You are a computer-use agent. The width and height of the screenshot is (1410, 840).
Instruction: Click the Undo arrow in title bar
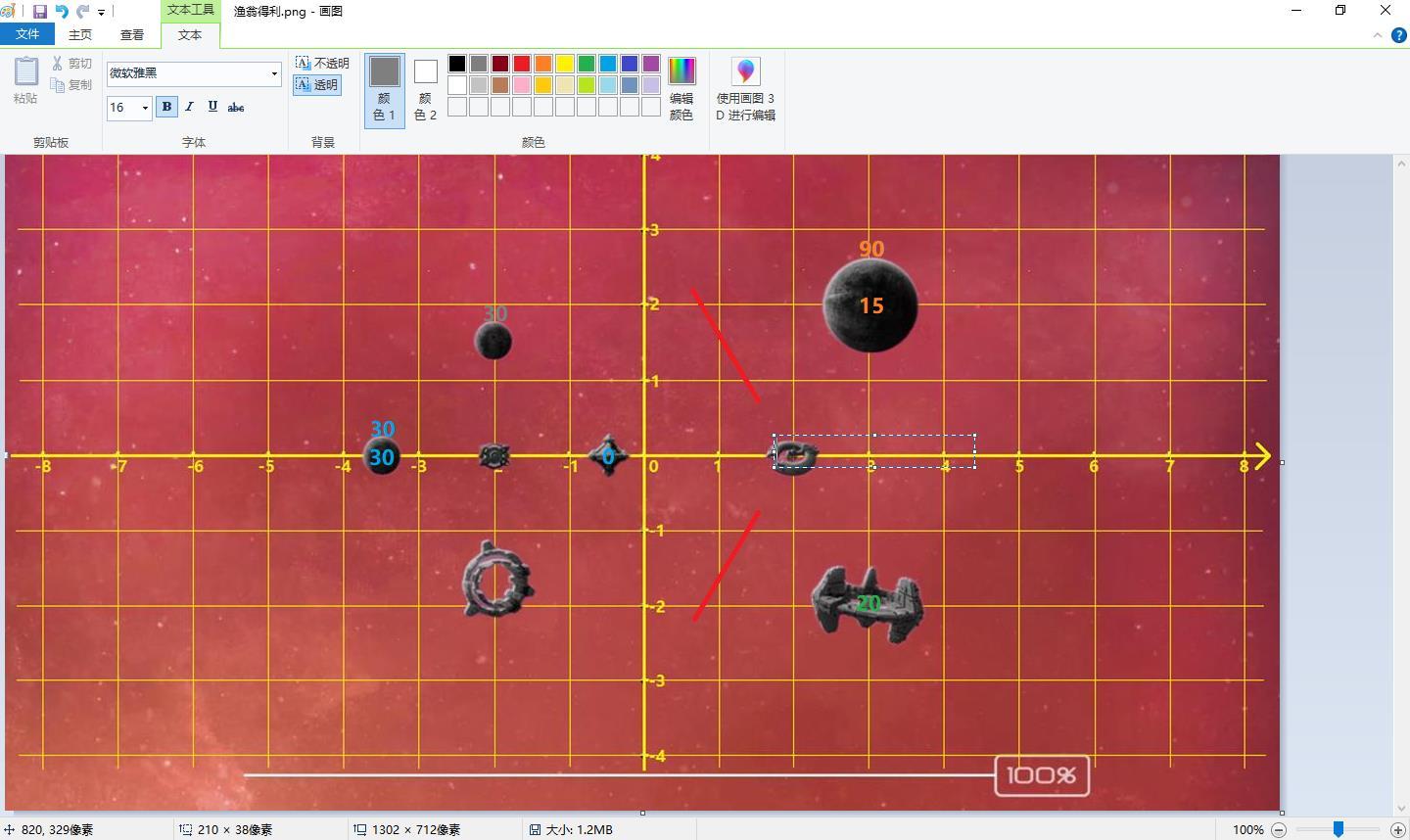[x=62, y=12]
